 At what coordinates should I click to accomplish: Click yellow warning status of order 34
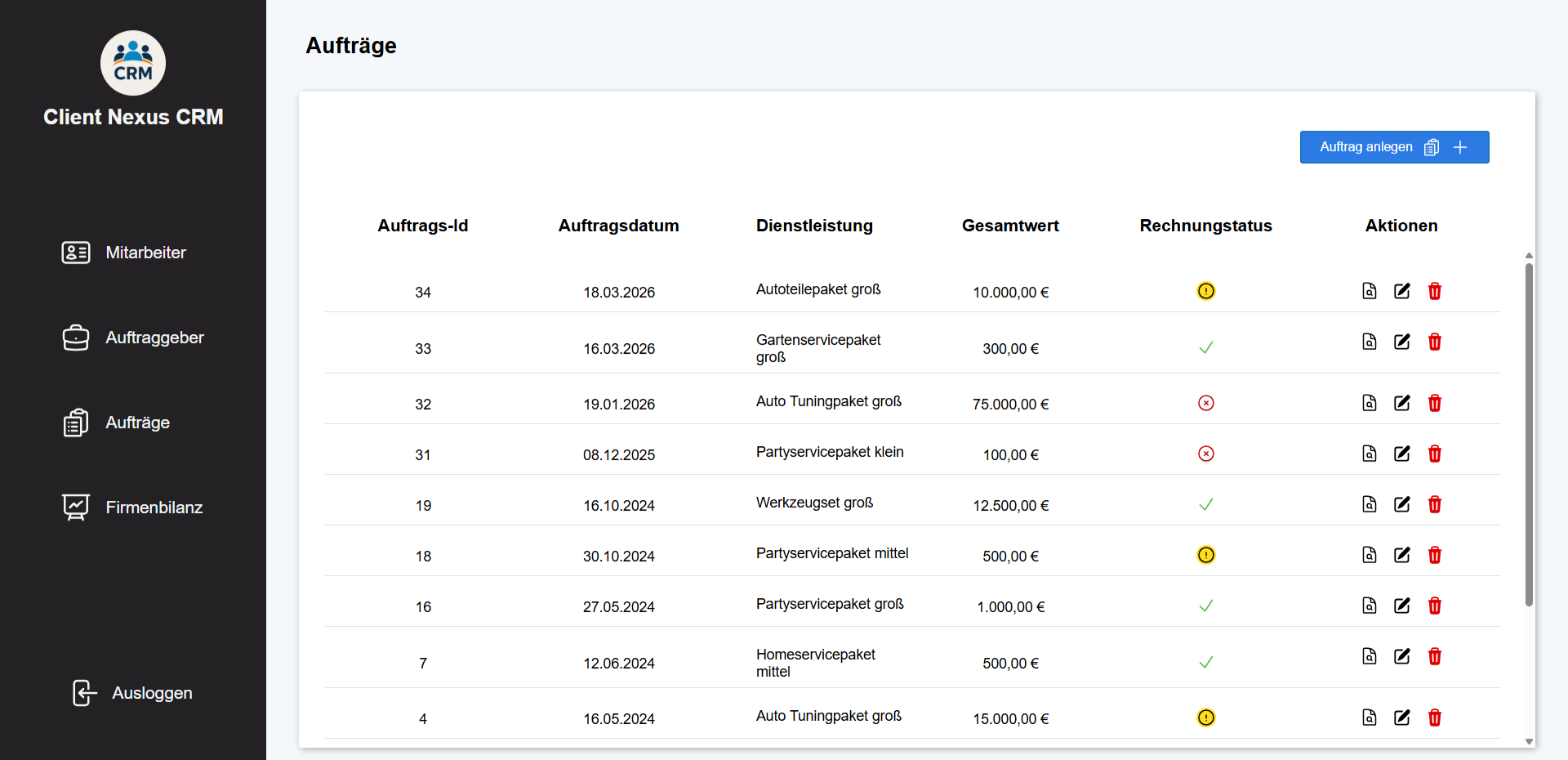coord(1205,291)
